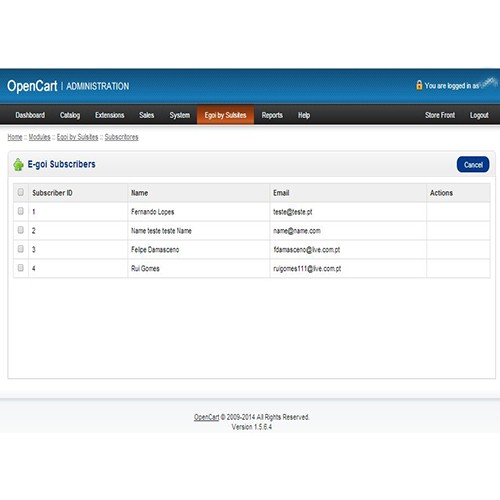
Task: Click the padlock login icon
Action: (419, 85)
